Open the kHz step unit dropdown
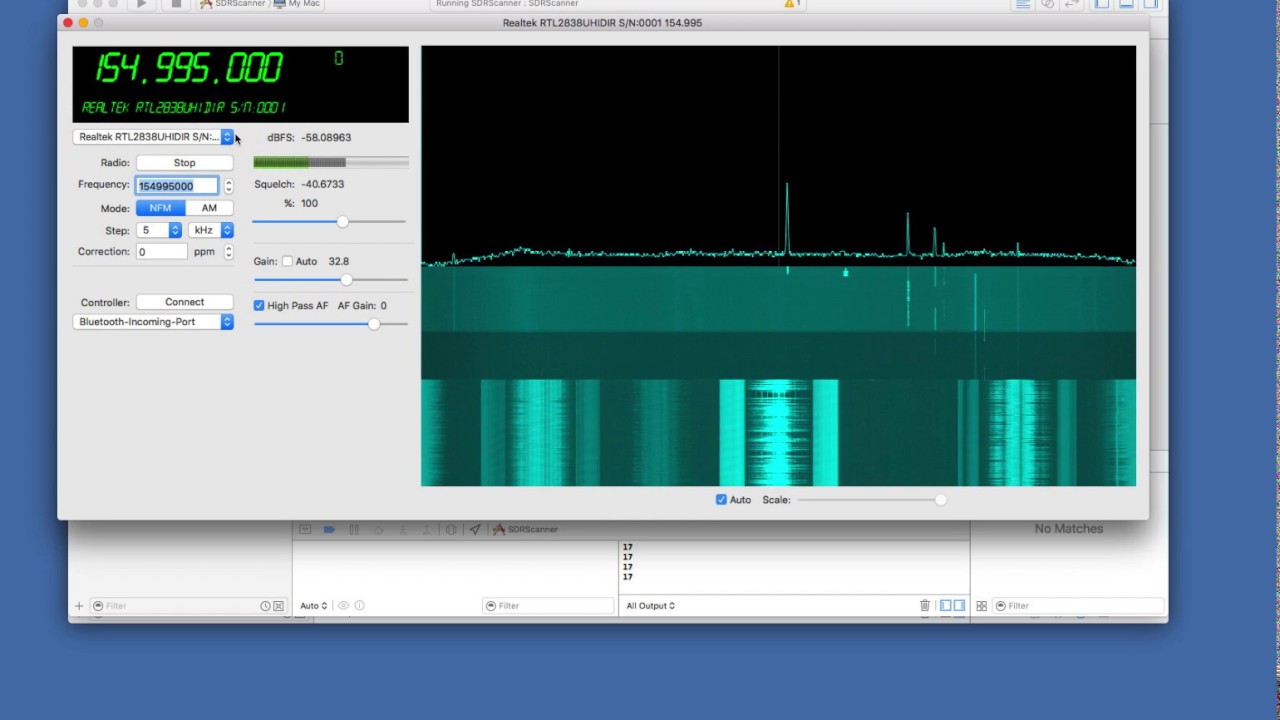This screenshot has height=720, width=1280. point(210,230)
